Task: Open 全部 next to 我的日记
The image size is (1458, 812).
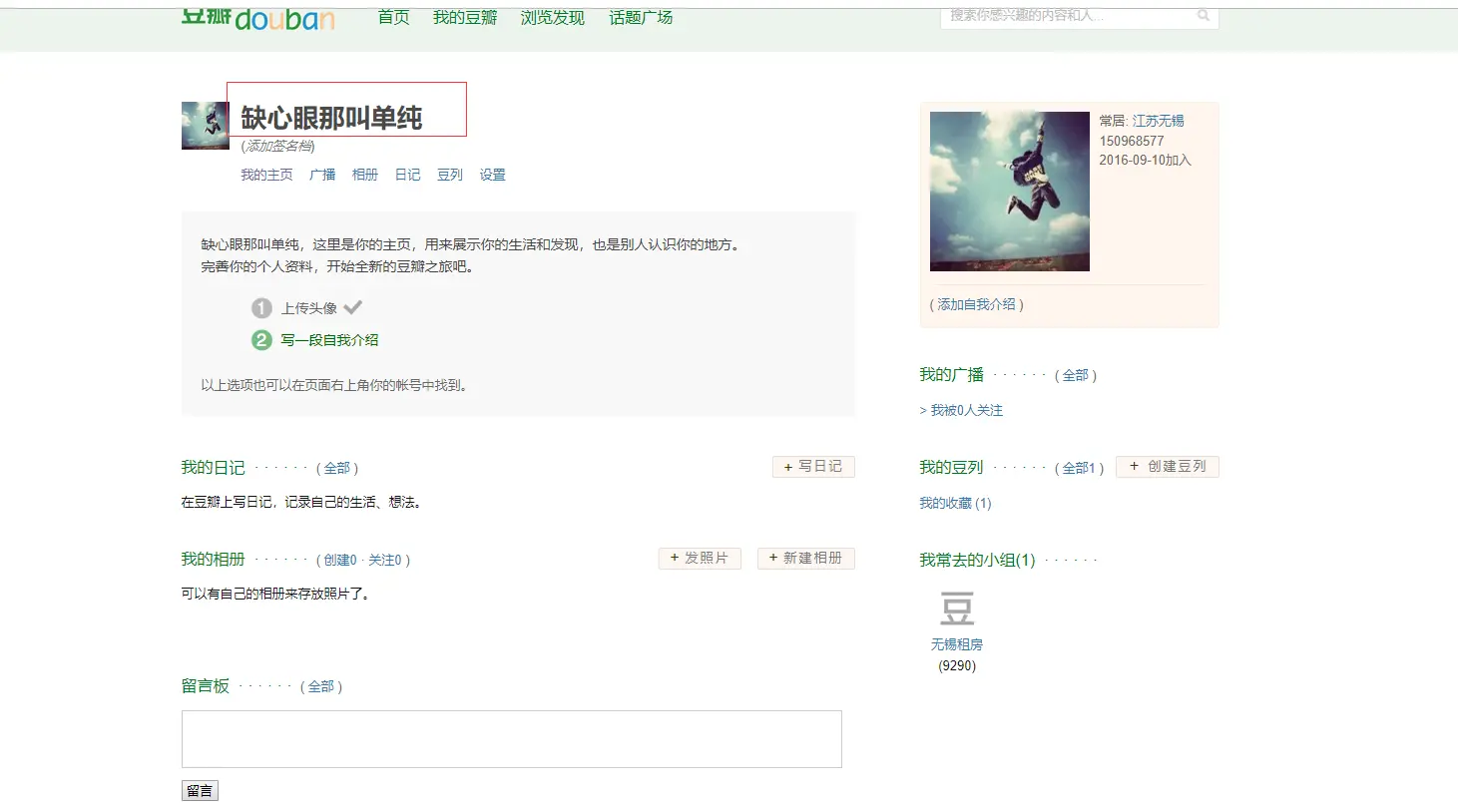Action: click(x=337, y=468)
